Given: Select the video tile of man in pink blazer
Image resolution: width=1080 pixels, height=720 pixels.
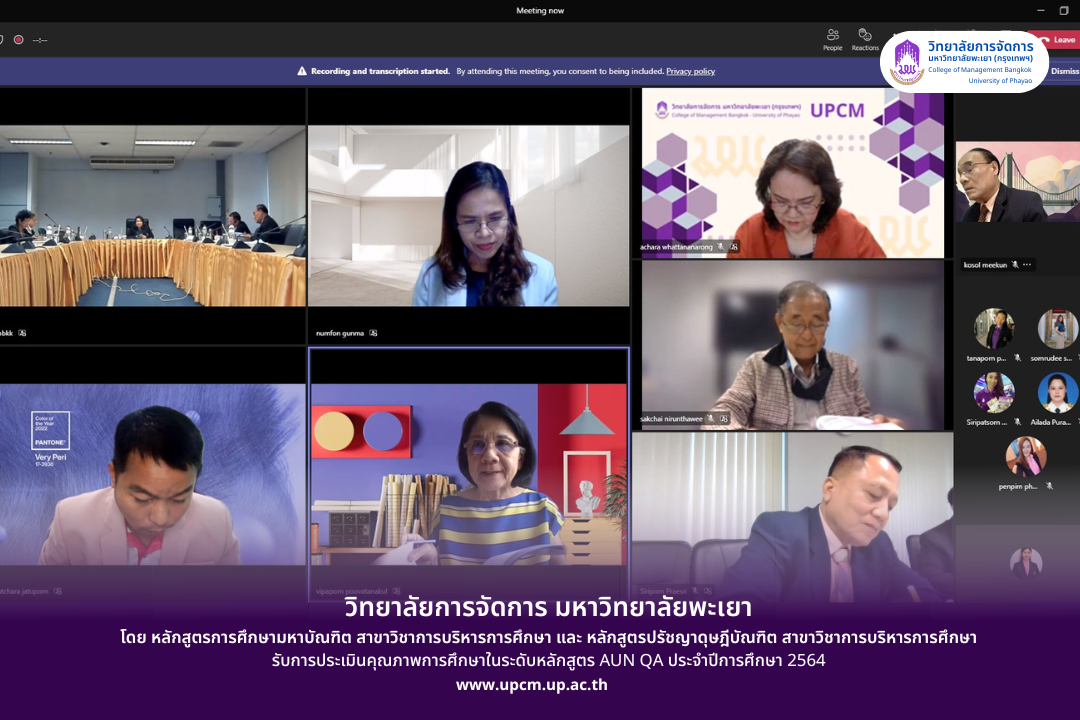Looking at the screenshot, I should pos(152,474).
